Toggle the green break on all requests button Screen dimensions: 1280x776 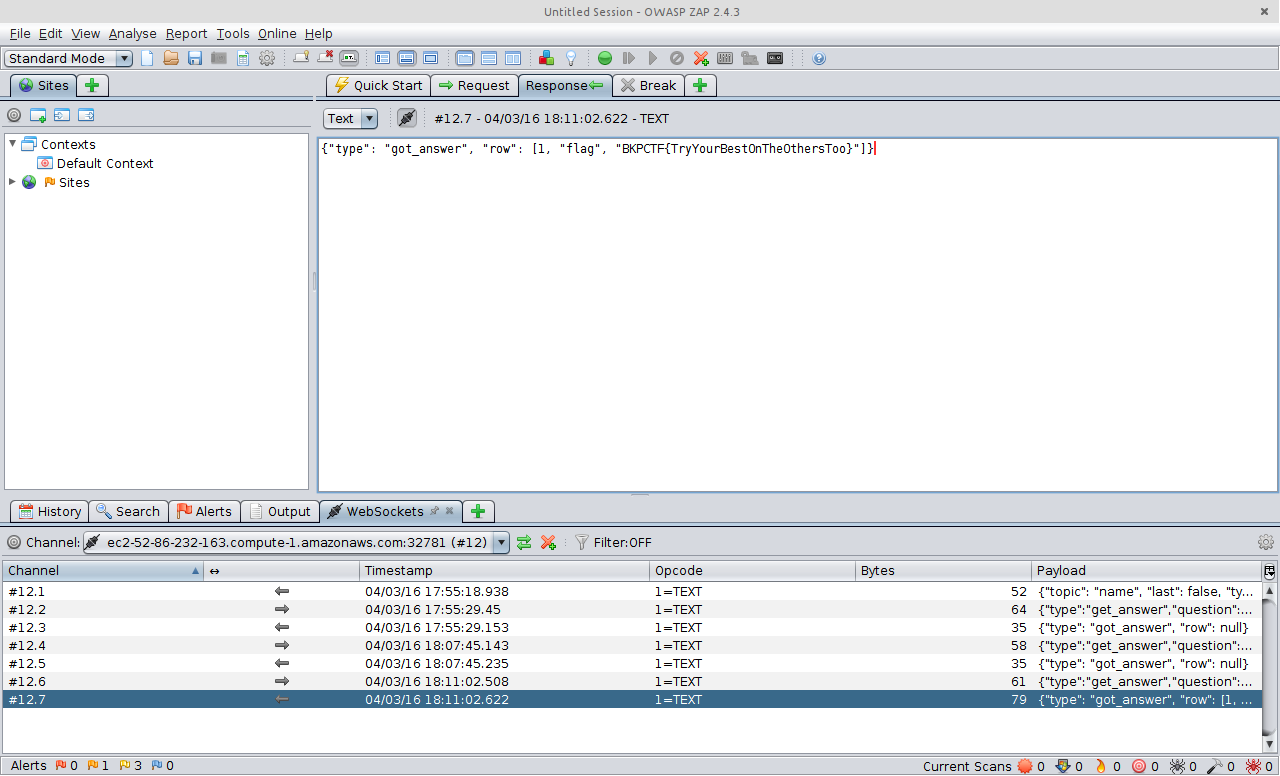(x=605, y=58)
